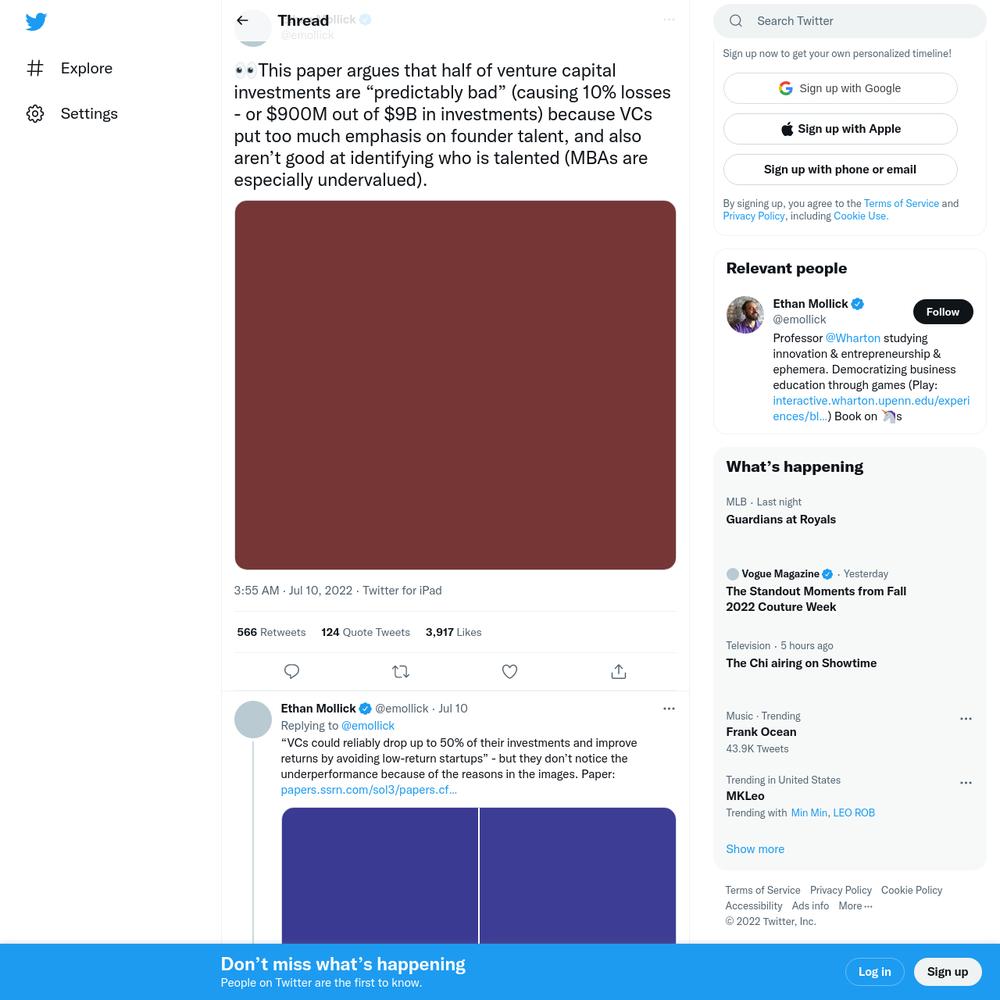Open options for Frank Ocean trend
1000x1000 pixels.
[966, 719]
